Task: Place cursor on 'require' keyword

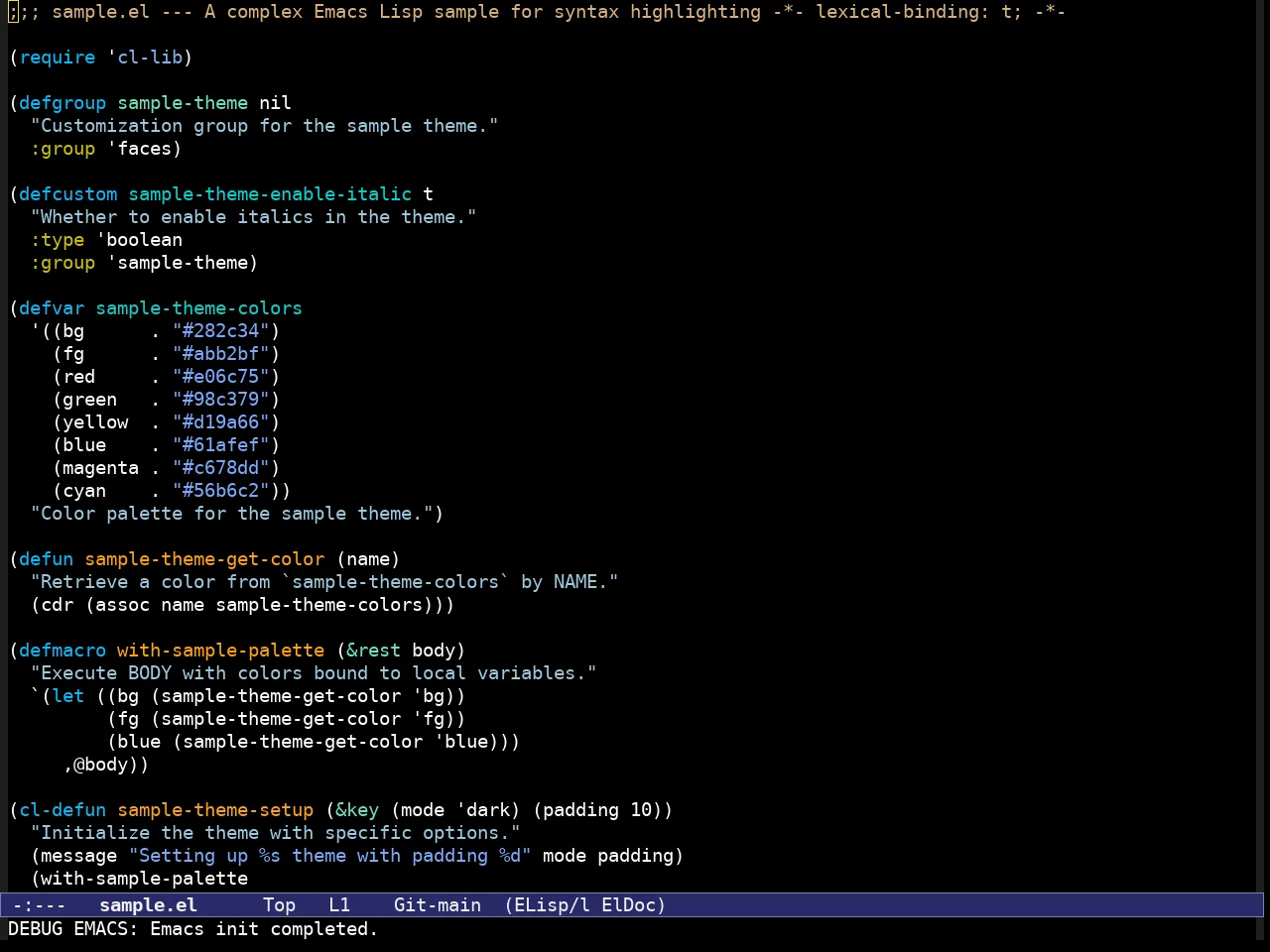Action: click(x=58, y=58)
